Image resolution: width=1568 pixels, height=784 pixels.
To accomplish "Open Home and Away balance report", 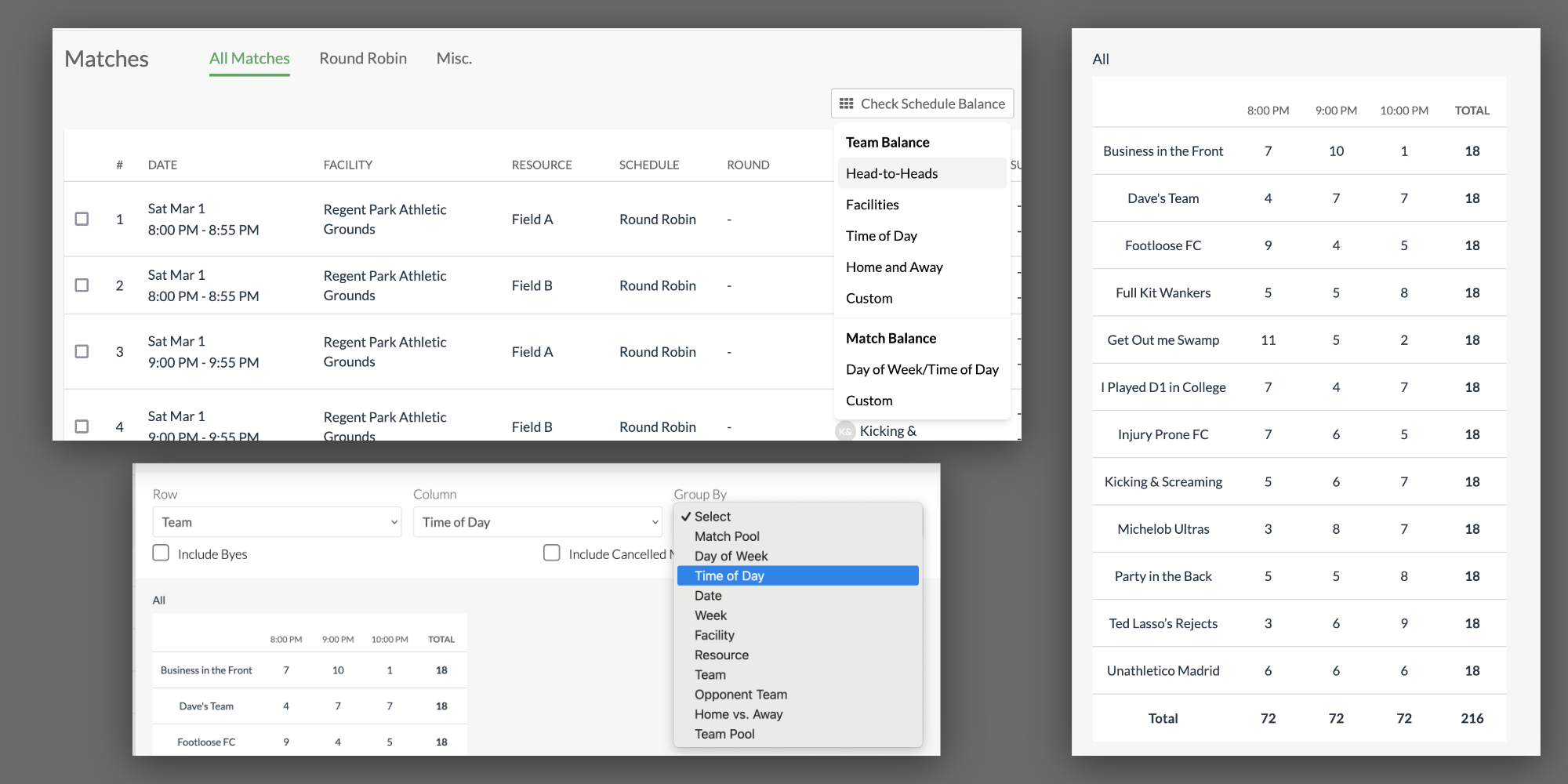I will pyautogui.click(x=894, y=267).
